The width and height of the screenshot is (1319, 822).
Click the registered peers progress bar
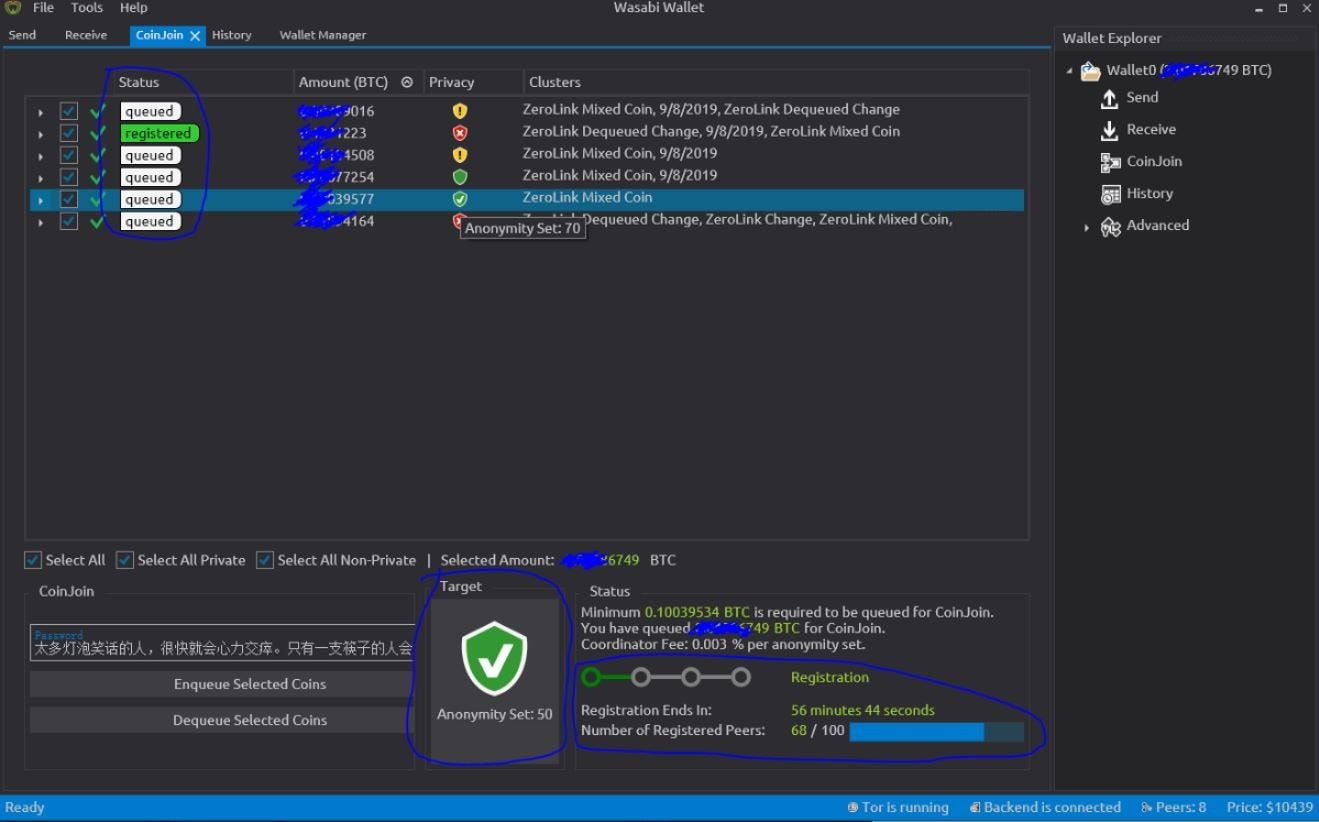pos(936,732)
